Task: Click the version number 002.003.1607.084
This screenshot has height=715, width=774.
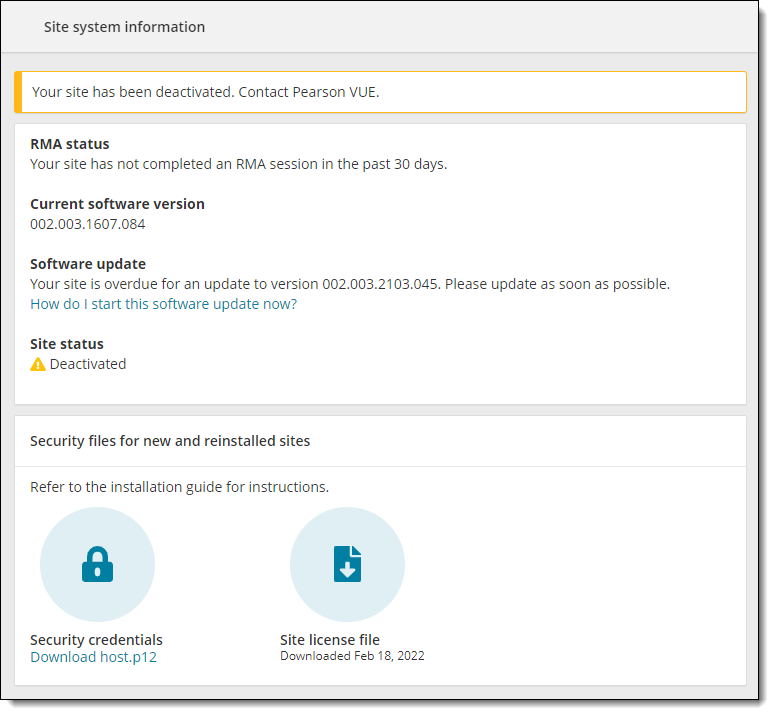Action: click(x=88, y=224)
